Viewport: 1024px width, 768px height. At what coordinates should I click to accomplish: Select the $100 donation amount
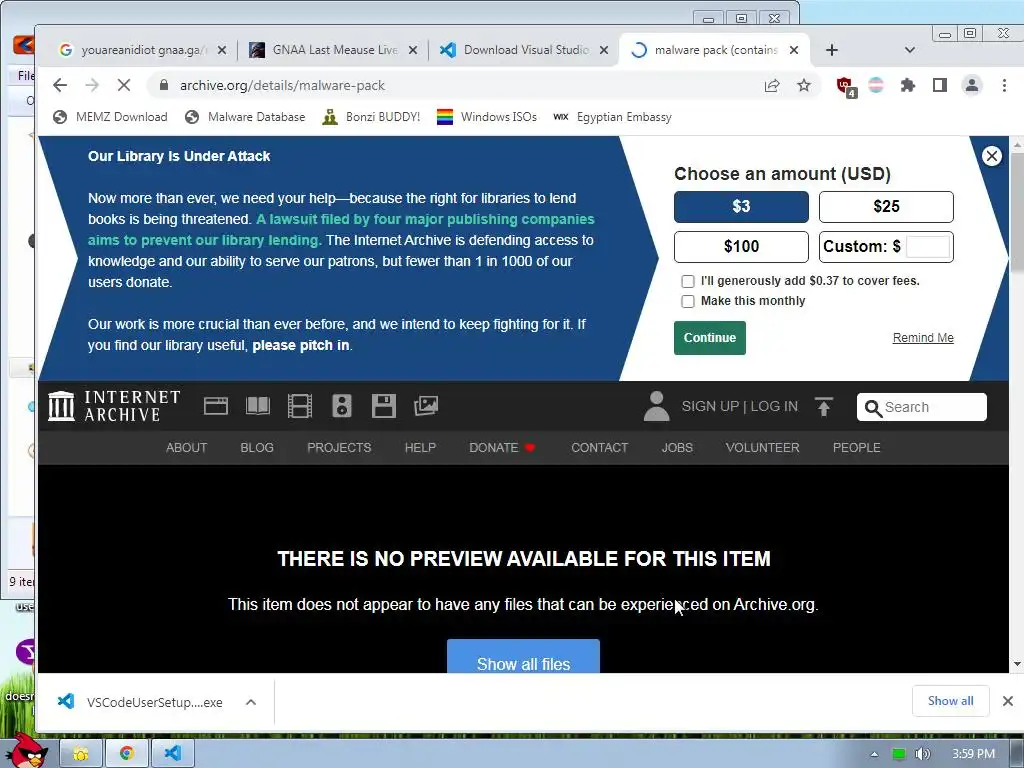point(741,247)
